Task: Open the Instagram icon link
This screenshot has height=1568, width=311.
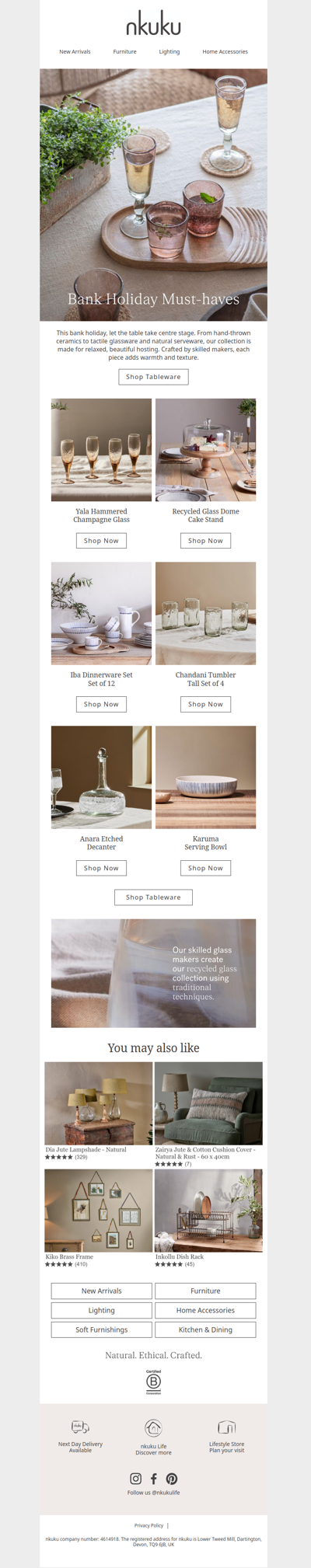Action: [x=135, y=1479]
